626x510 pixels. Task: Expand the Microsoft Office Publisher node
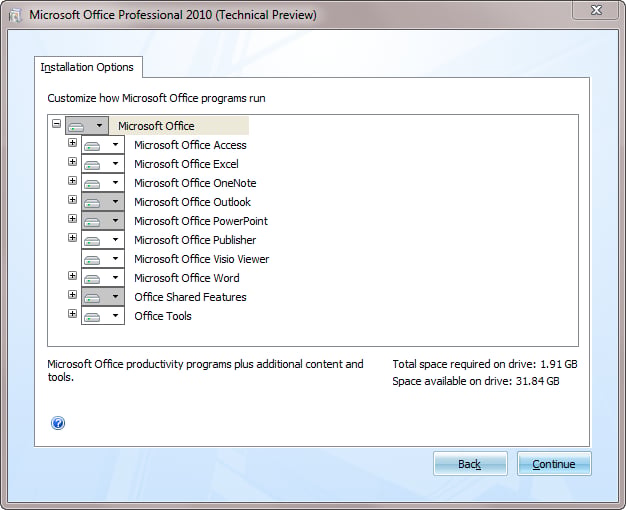[x=72, y=238]
